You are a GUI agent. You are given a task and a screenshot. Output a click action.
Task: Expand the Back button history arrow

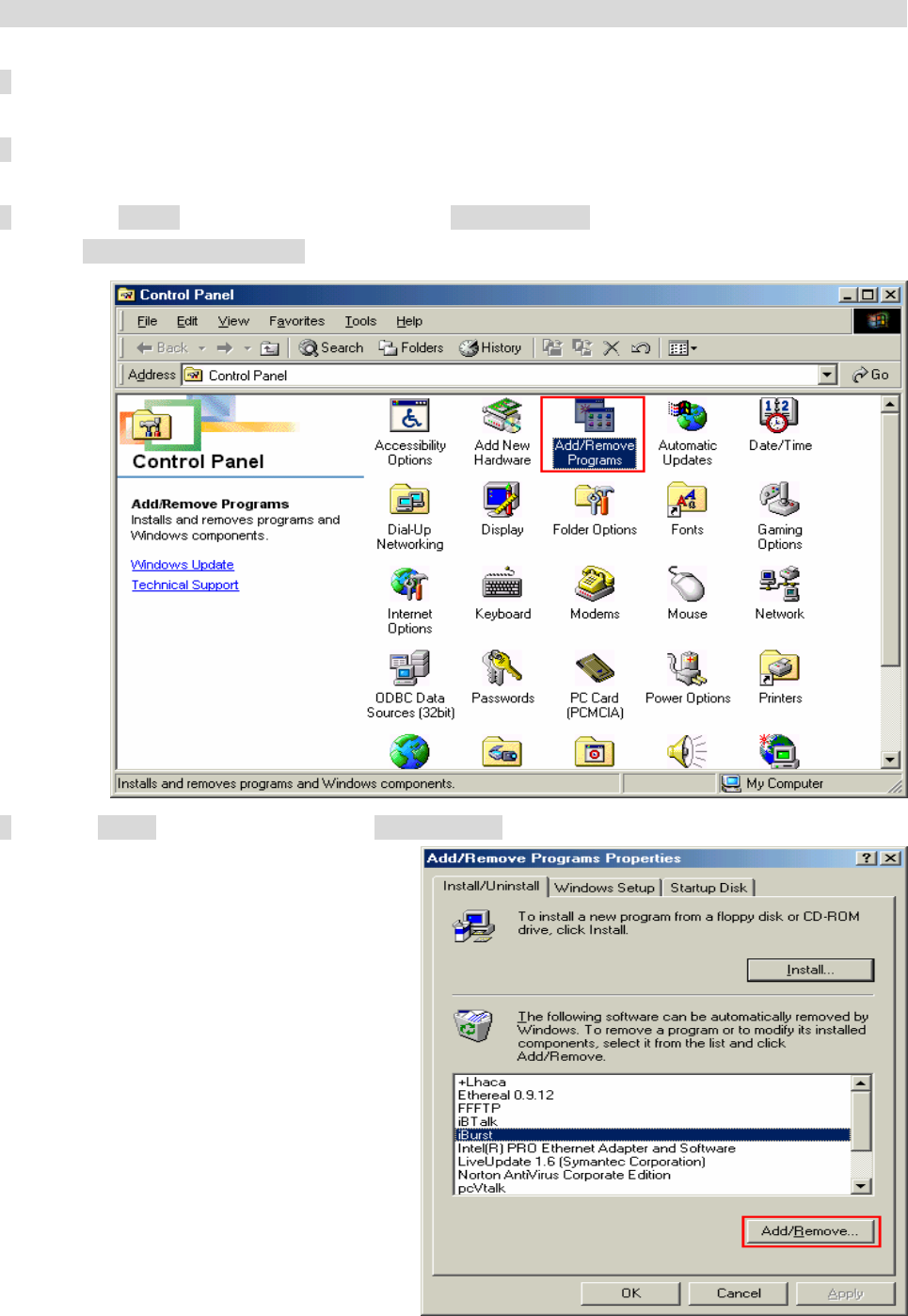click(x=201, y=347)
